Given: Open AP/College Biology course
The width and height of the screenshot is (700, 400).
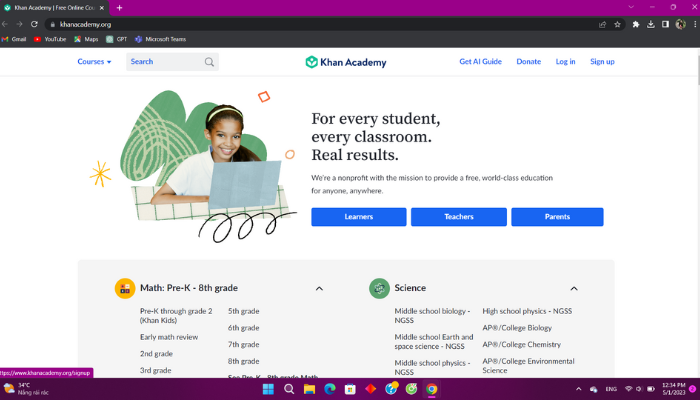Looking at the screenshot, I should pos(517,328).
